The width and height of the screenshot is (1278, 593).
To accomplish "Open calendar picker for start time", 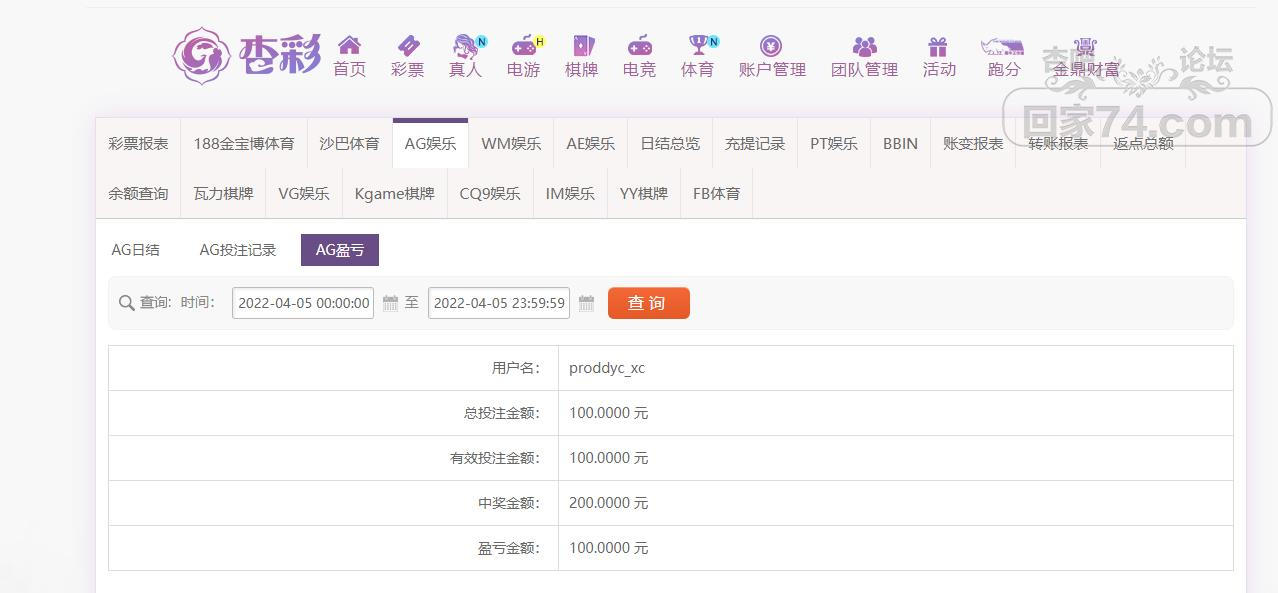I will [x=391, y=303].
